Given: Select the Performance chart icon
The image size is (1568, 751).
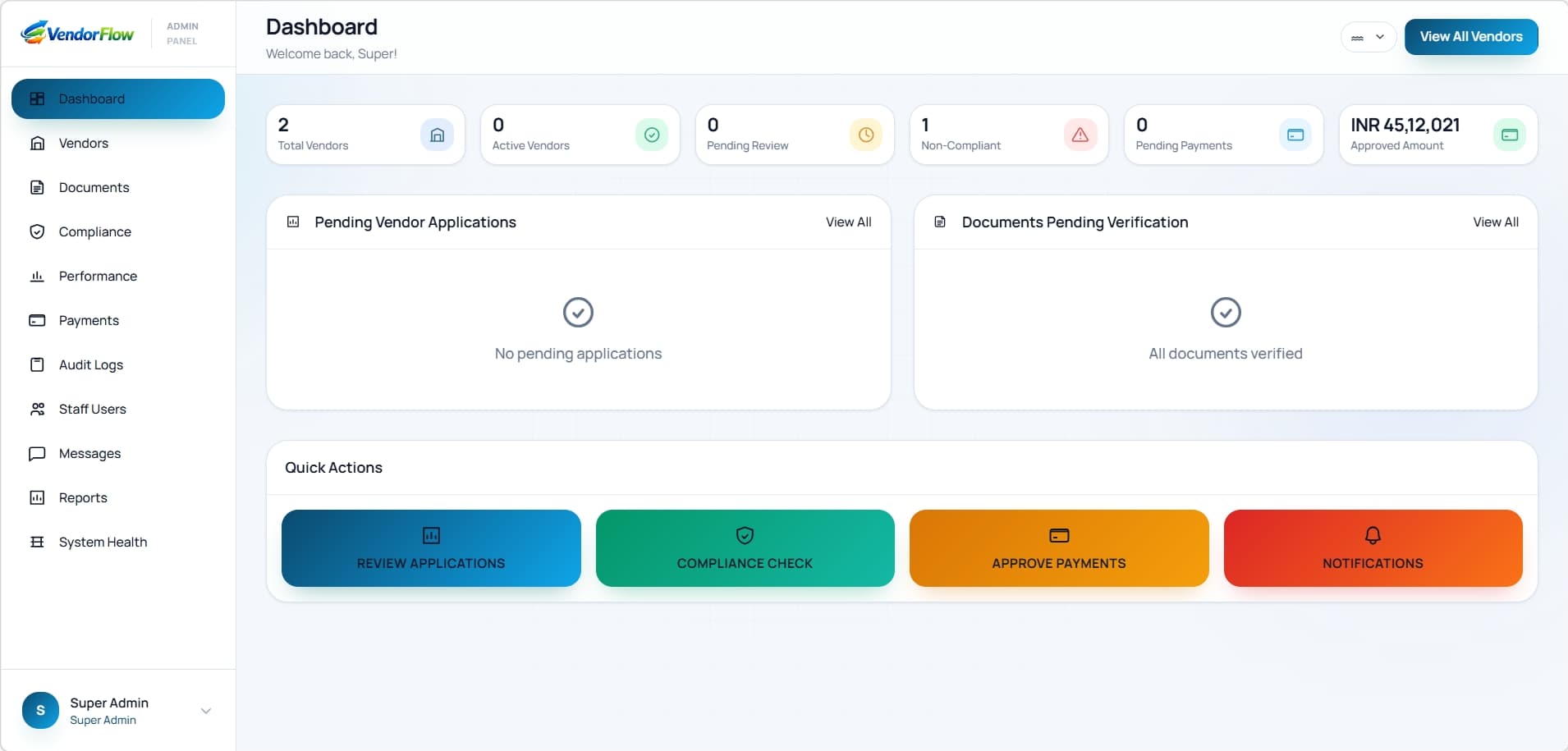Looking at the screenshot, I should [x=38, y=276].
